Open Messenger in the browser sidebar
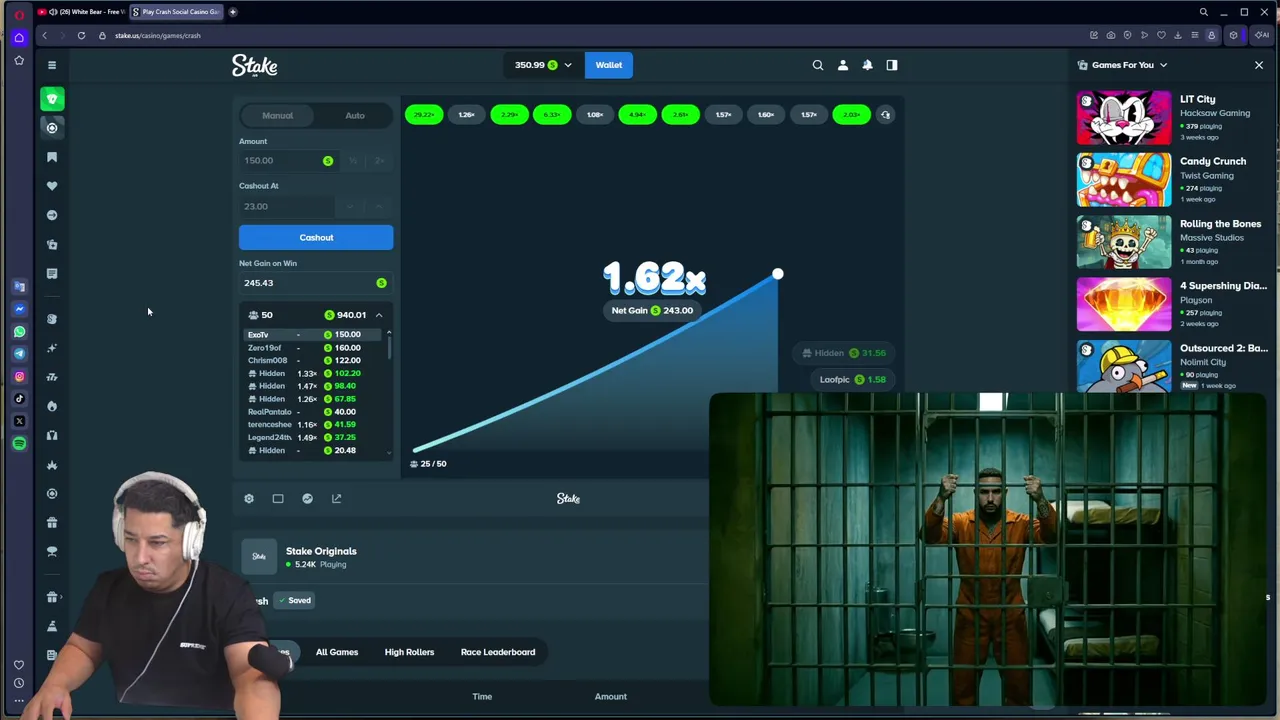1280x720 pixels. (19, 309)
